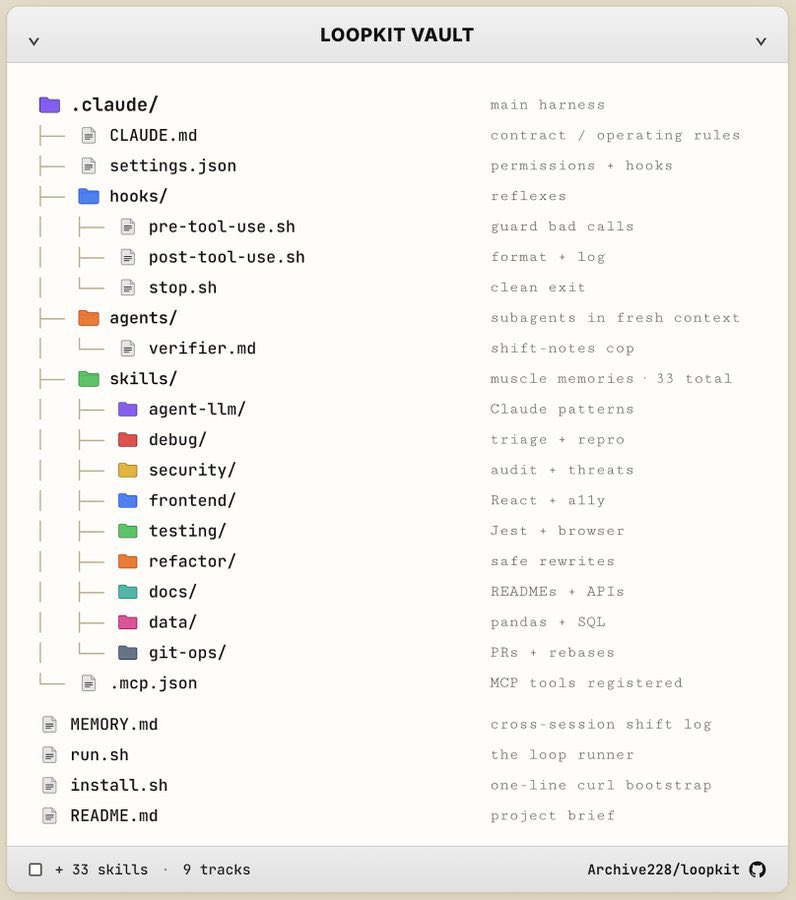Open the docs/ skill folder
This screenshot has height=900, width=796.
(x=173, y=592)
